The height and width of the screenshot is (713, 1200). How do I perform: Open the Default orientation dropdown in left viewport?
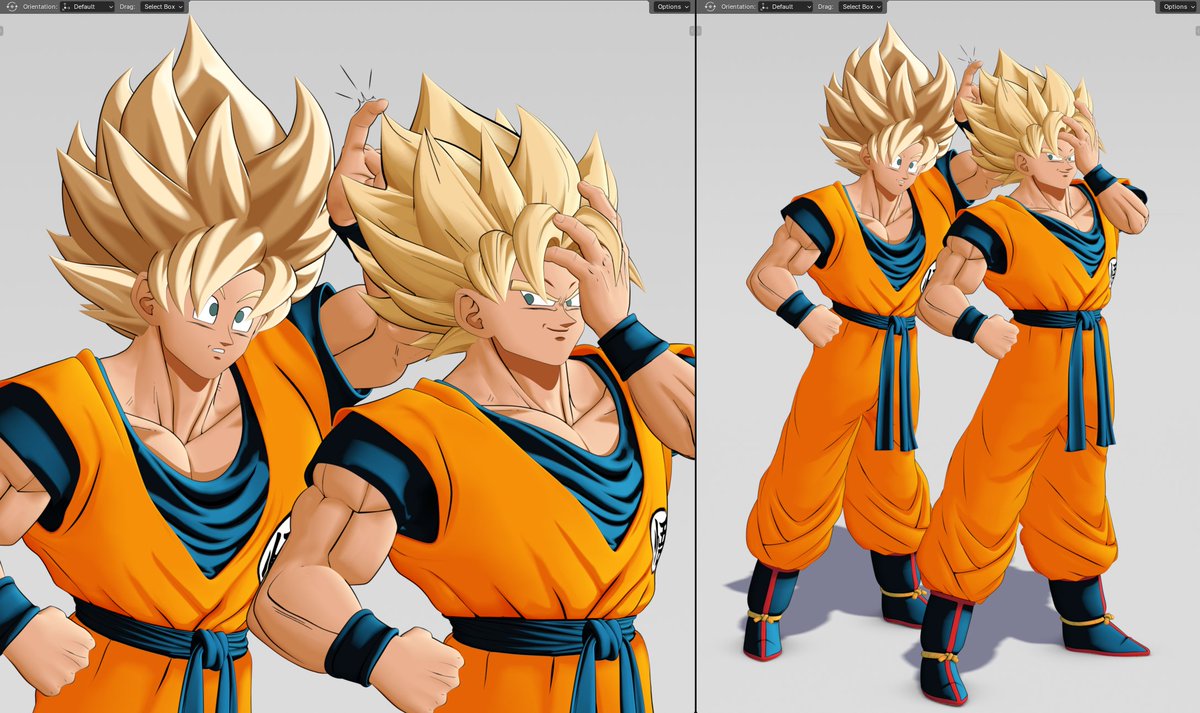tap(87, 6)
